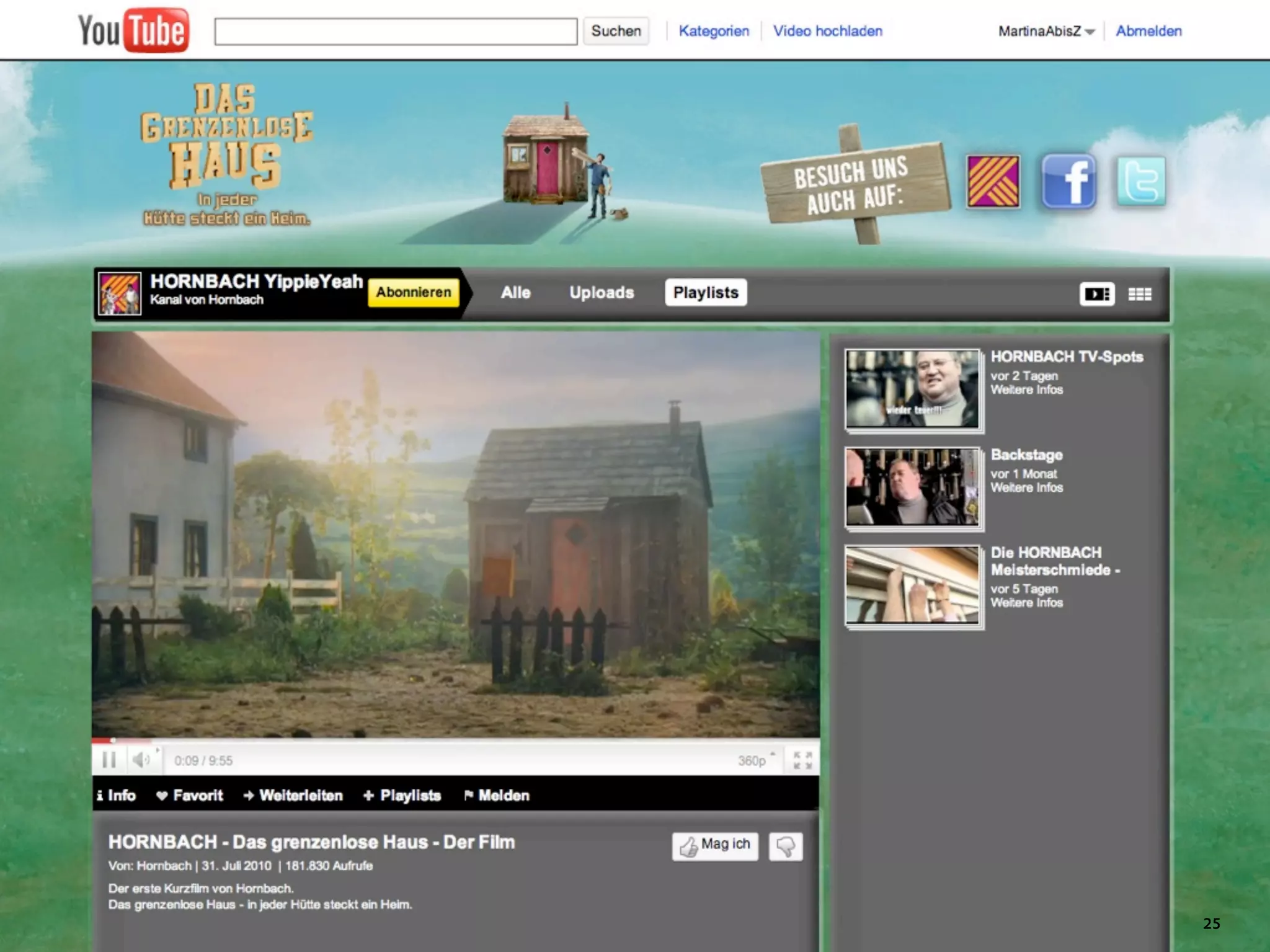Open the Facebook icon link
Image resolution: width=1270 pixels, height=952 pixels.
[x=1069, y=182]
